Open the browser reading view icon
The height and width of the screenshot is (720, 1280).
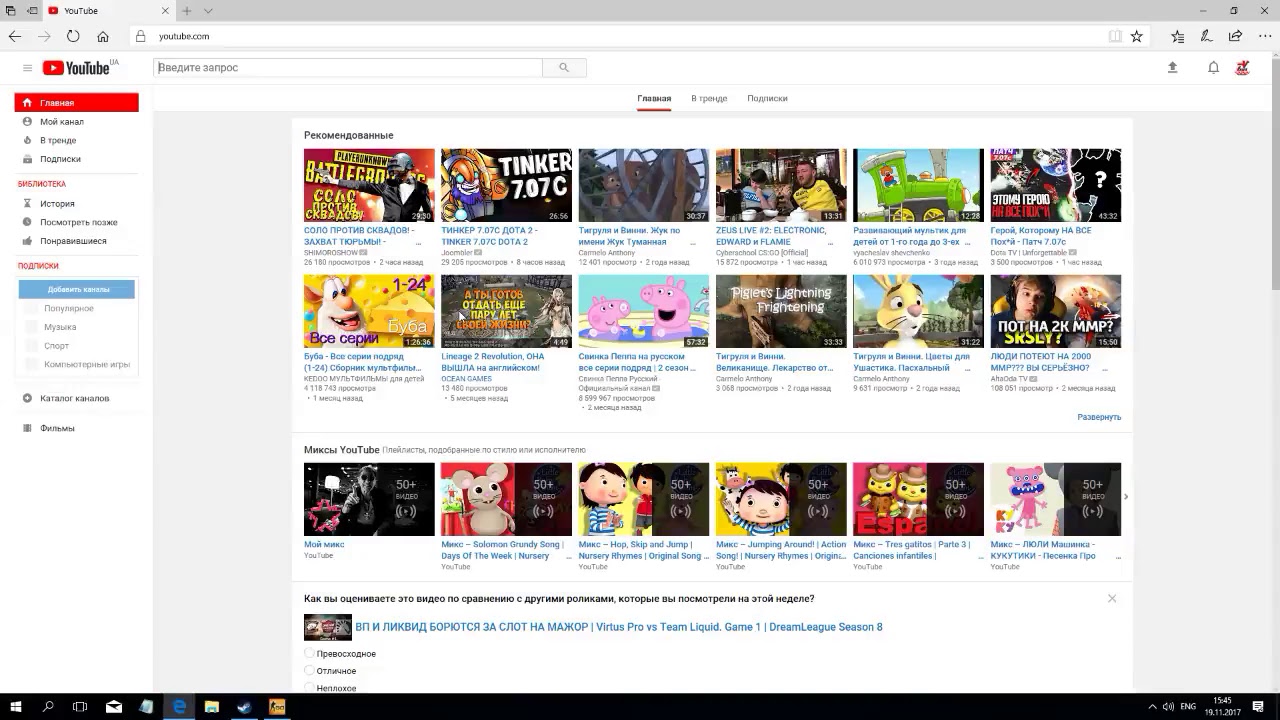[x=1115, y=36]
